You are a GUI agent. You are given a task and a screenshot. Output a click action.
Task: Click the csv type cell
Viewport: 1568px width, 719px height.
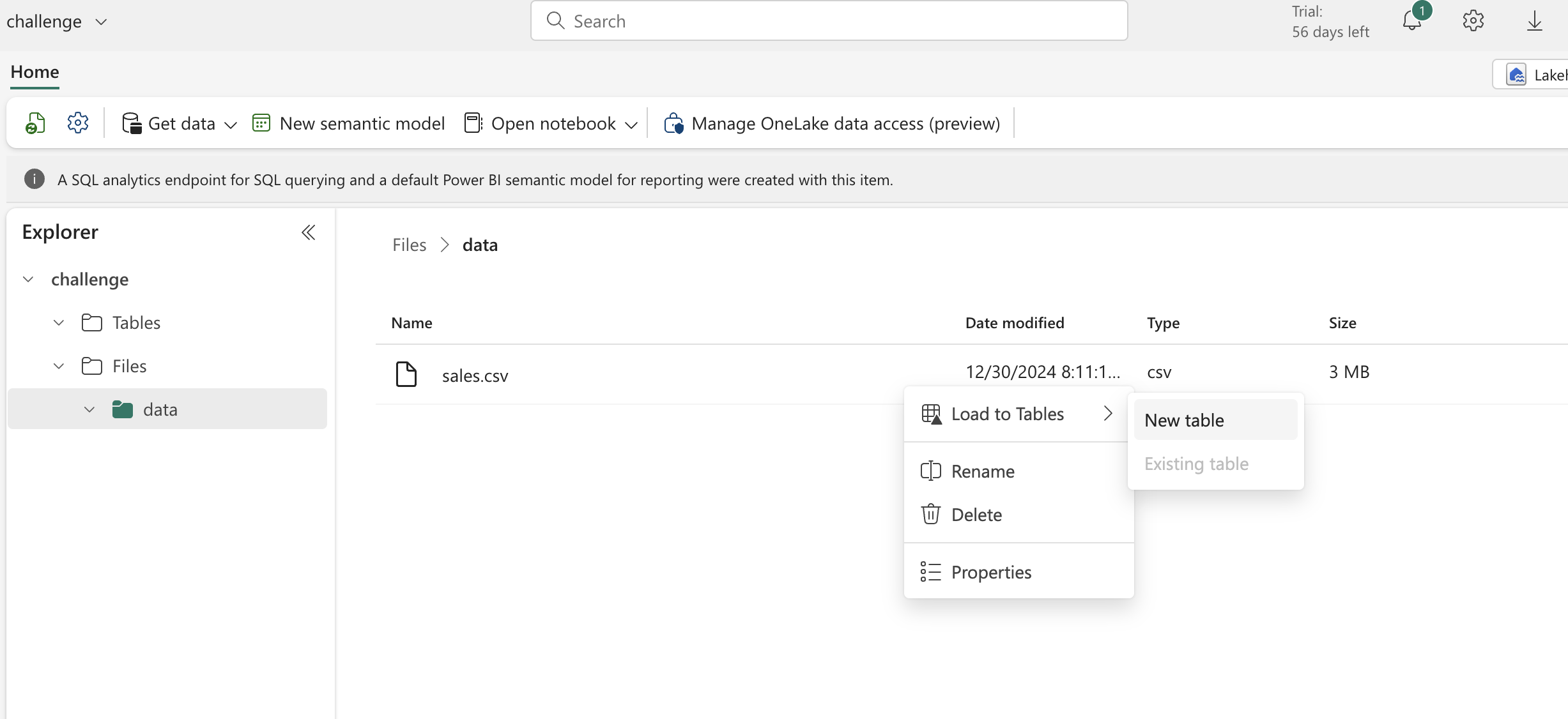(1159, 372)
